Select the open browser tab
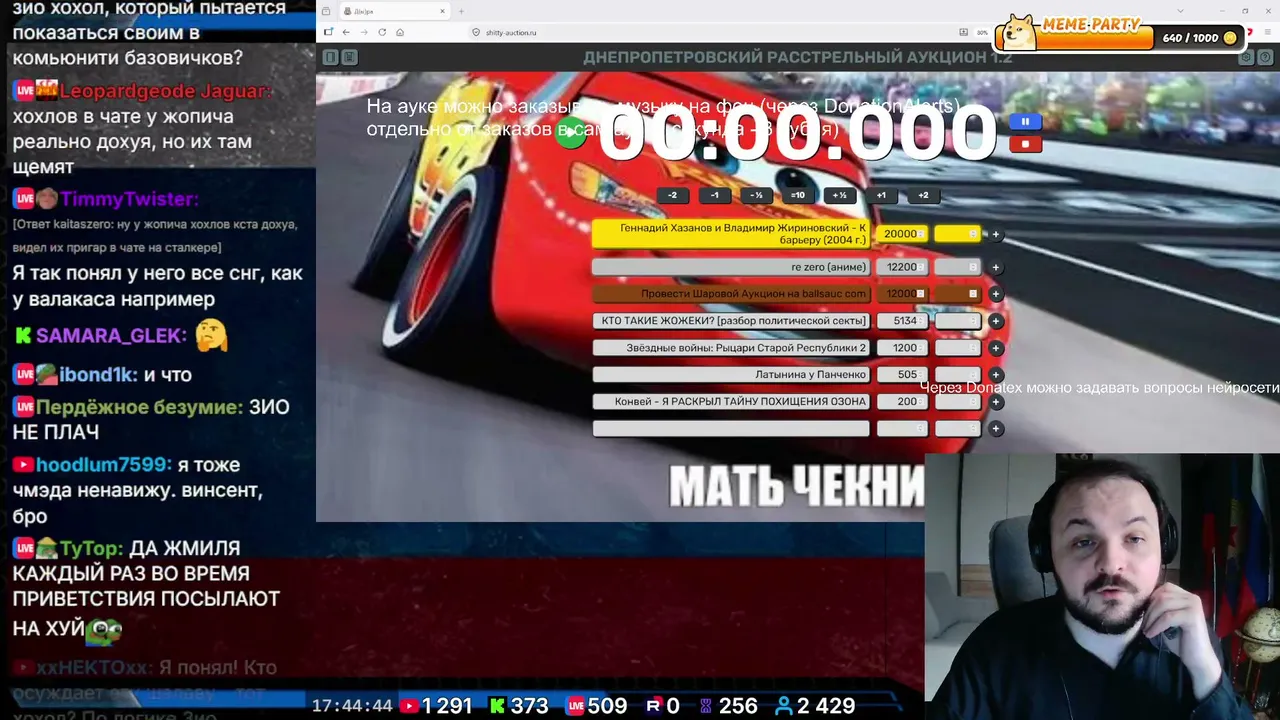 (x=394, y=11)
